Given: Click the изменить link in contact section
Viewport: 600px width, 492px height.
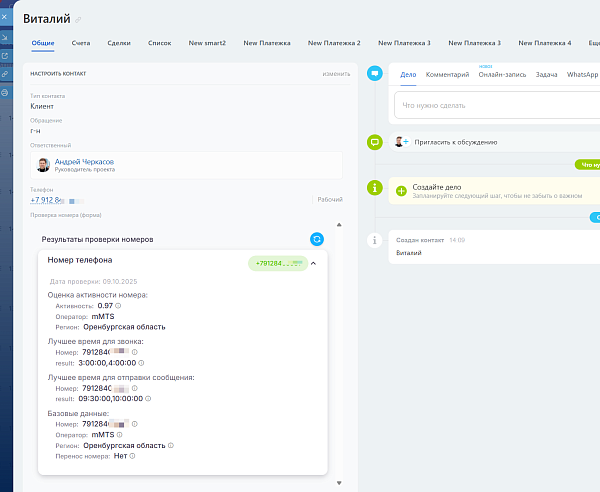Looking at the screenshot, I should point(336,74).
